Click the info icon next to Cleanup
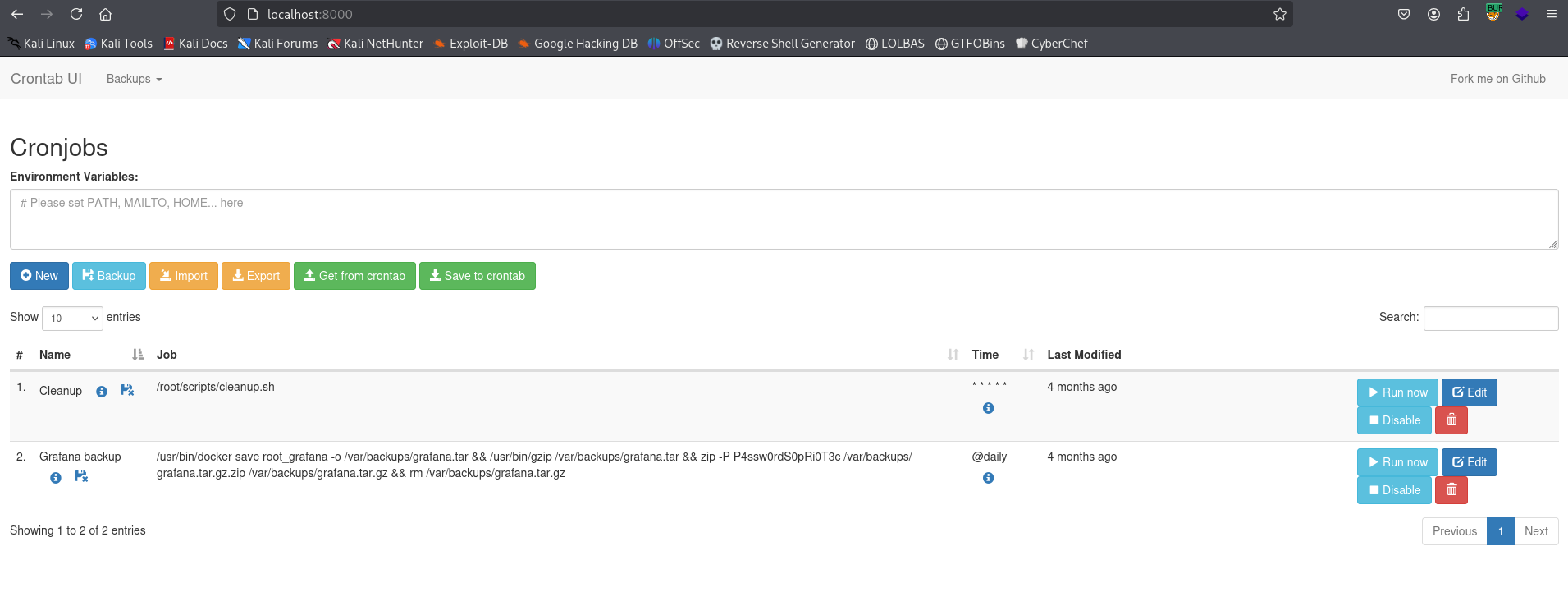Screen dimensions: 1568x592 pyautogui.click(x=102, y=392)
